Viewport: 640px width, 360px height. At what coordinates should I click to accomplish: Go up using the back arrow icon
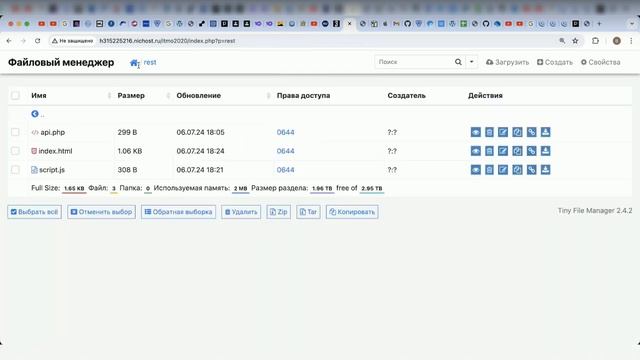[35, 114]
